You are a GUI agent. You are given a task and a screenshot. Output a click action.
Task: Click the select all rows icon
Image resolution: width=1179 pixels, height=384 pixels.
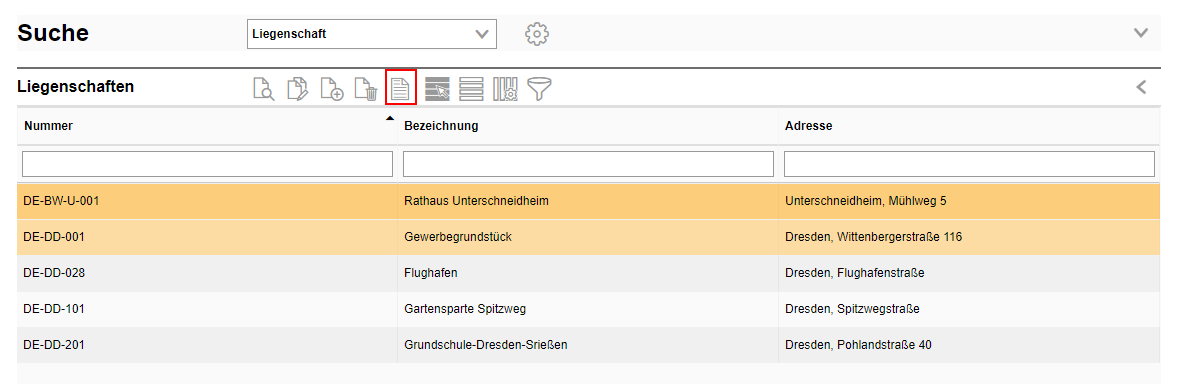(x=438, y=89)
